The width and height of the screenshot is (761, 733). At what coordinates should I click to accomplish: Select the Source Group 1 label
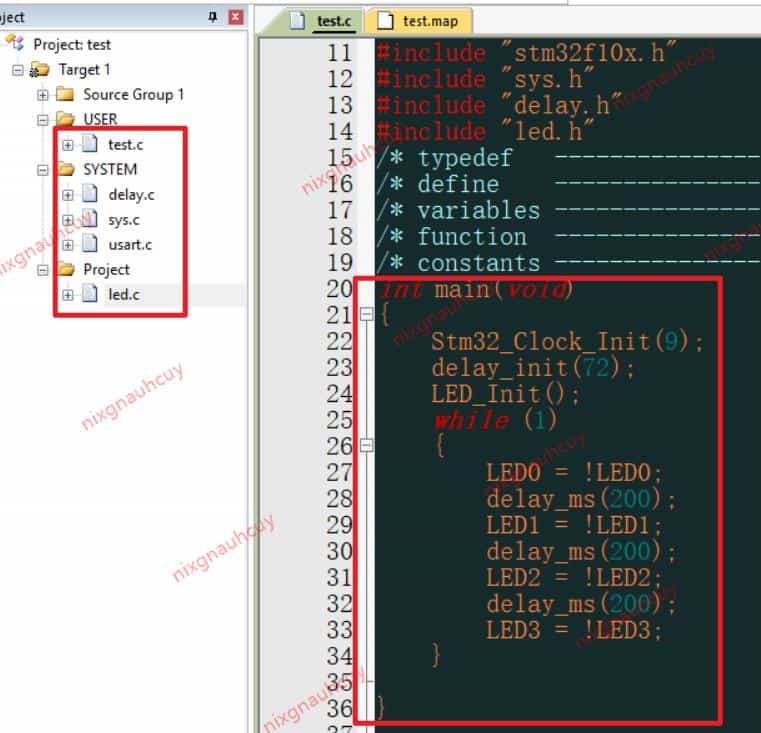133,95
